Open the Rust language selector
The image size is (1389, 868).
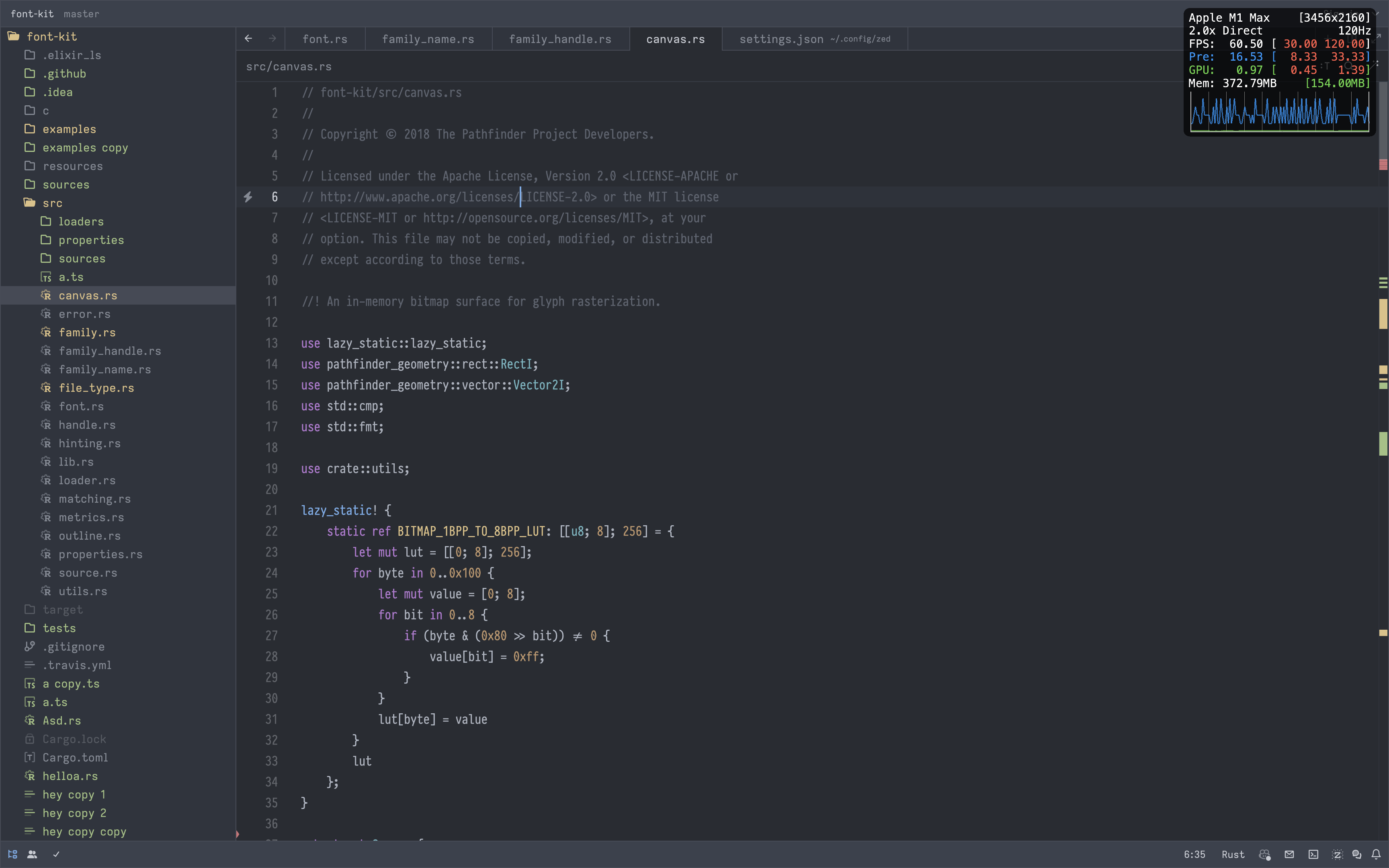[1233, 854]
